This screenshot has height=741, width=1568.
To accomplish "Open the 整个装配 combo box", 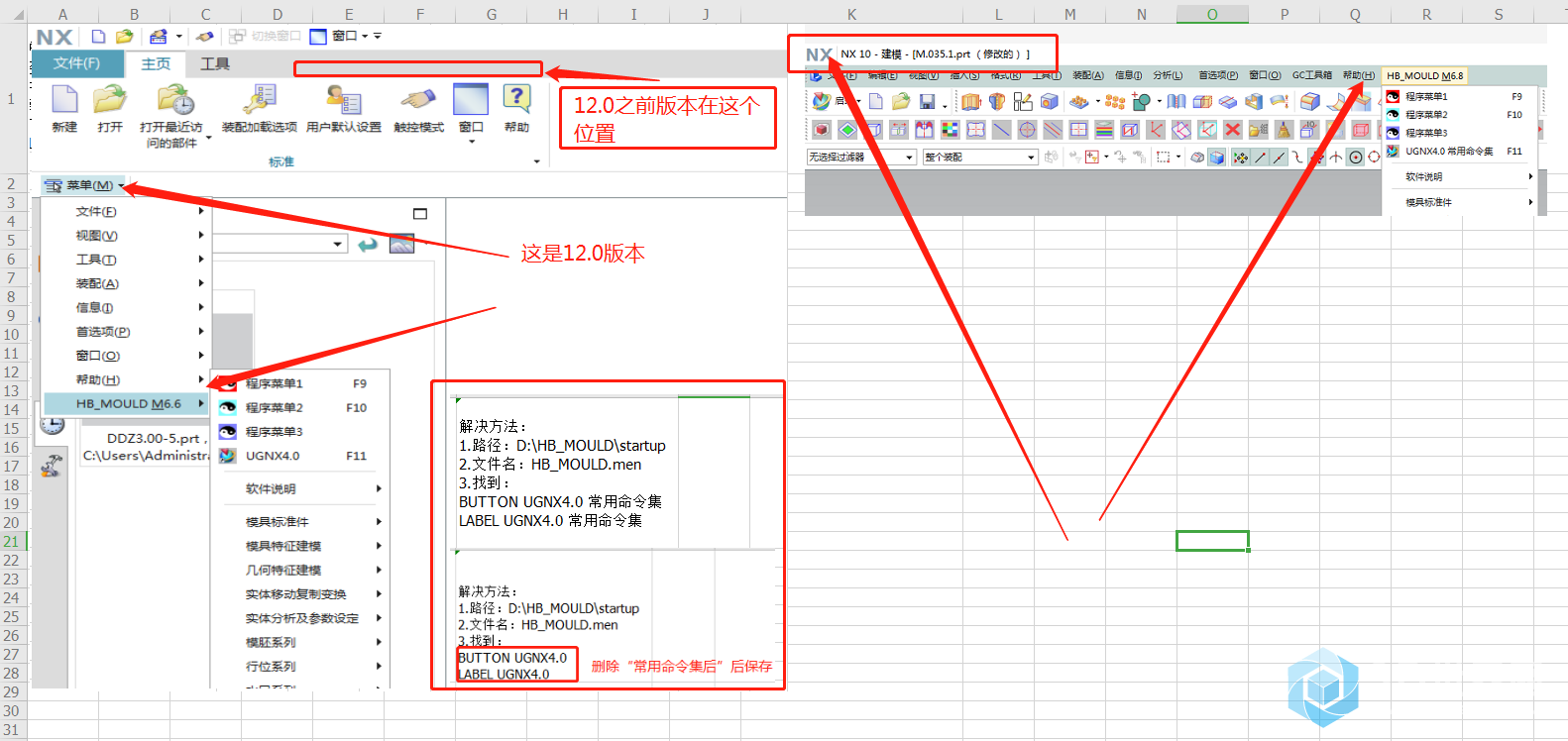I will pos(980,157).
